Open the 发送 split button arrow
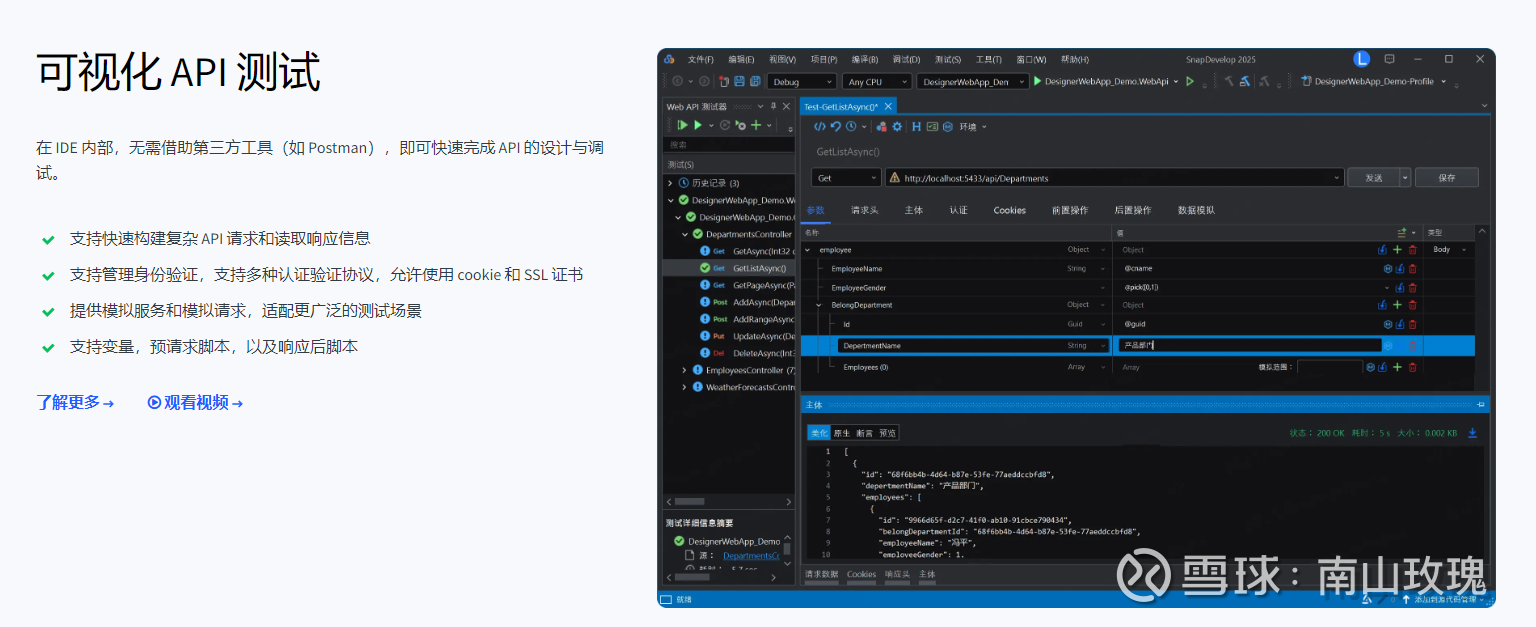The image size is (1536, 627). (1405, 177)
